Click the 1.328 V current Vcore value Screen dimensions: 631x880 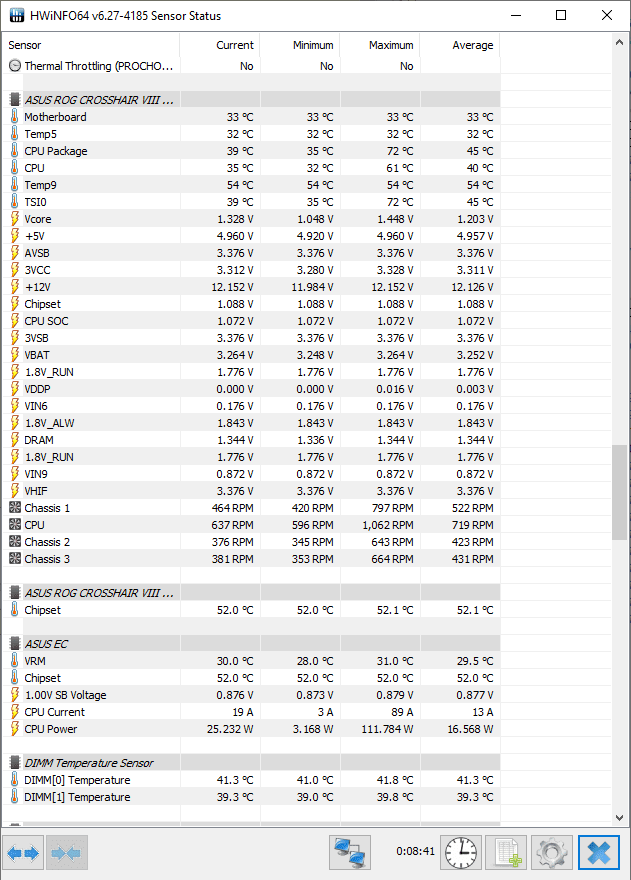tap(235, 219)
